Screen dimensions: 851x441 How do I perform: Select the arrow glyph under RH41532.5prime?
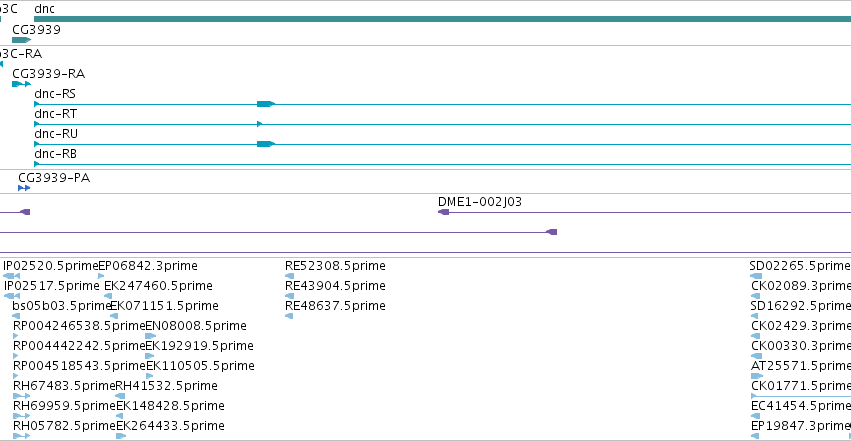[120, 396]
